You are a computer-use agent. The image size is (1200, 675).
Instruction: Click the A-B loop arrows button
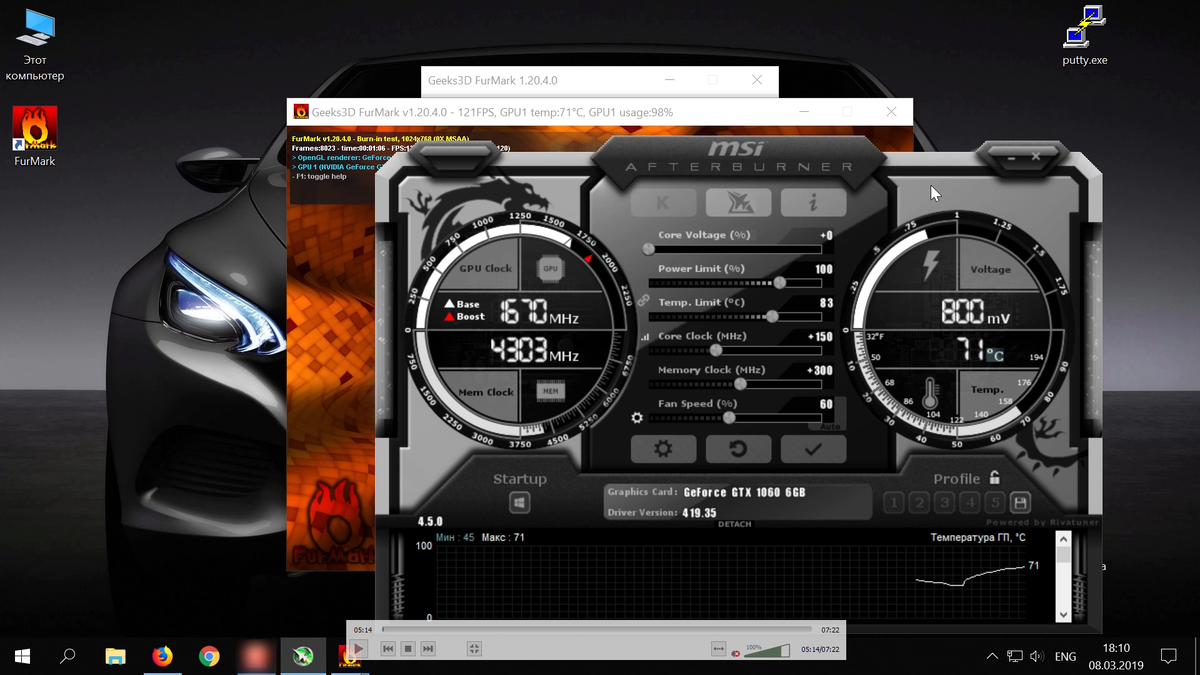[x=718, y=649]
